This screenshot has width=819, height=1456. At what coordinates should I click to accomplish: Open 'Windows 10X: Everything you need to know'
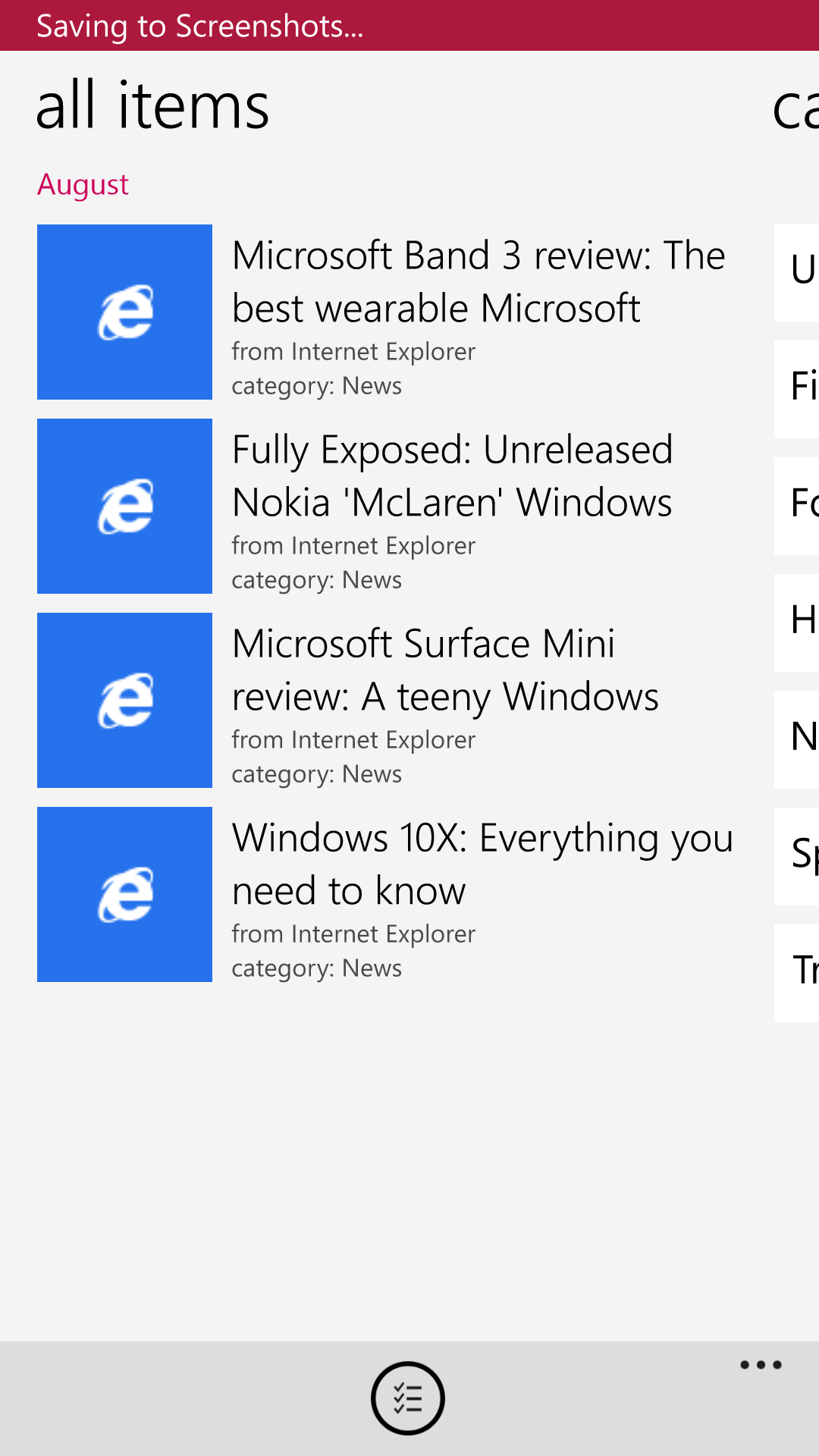coord(482,864)
